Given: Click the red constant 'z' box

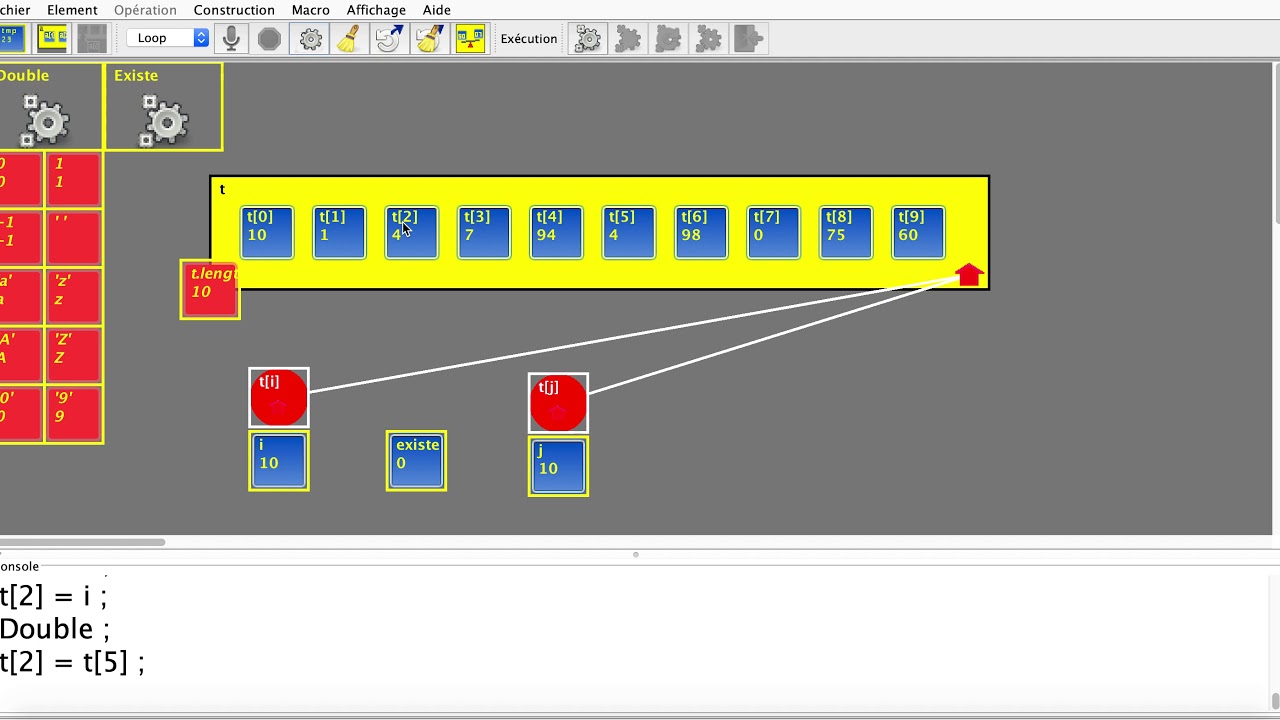Looking at the screenshot, I should pos(73,297).
